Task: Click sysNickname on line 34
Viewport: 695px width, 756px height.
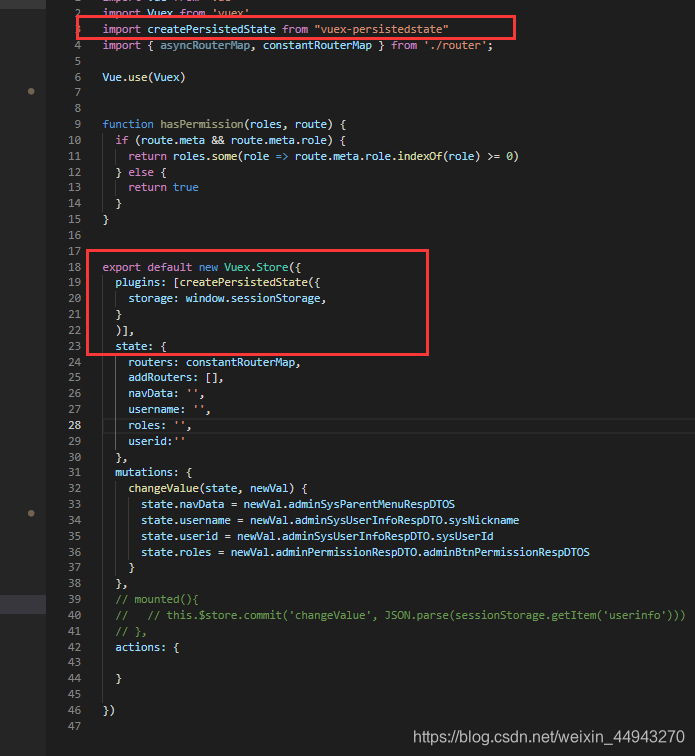Action: (x=484, y=520)
